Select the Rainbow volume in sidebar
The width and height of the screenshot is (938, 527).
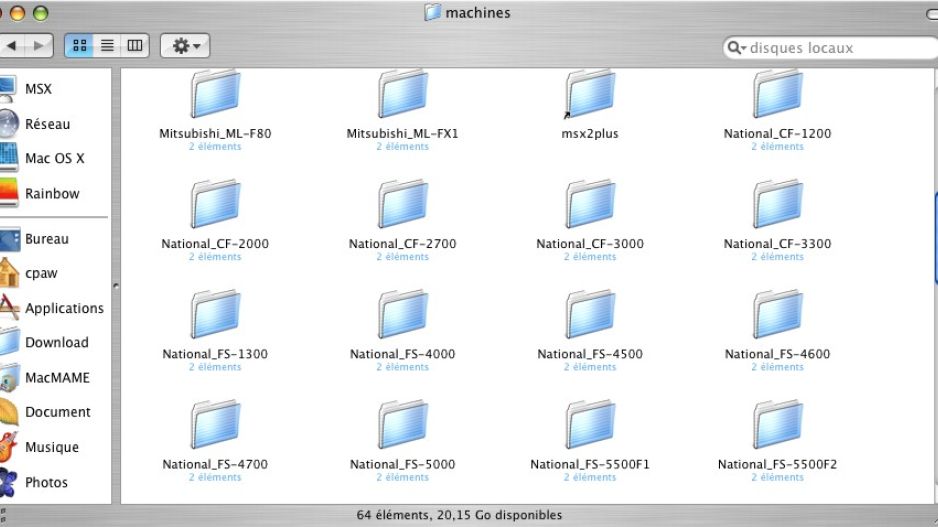[52, 193]
